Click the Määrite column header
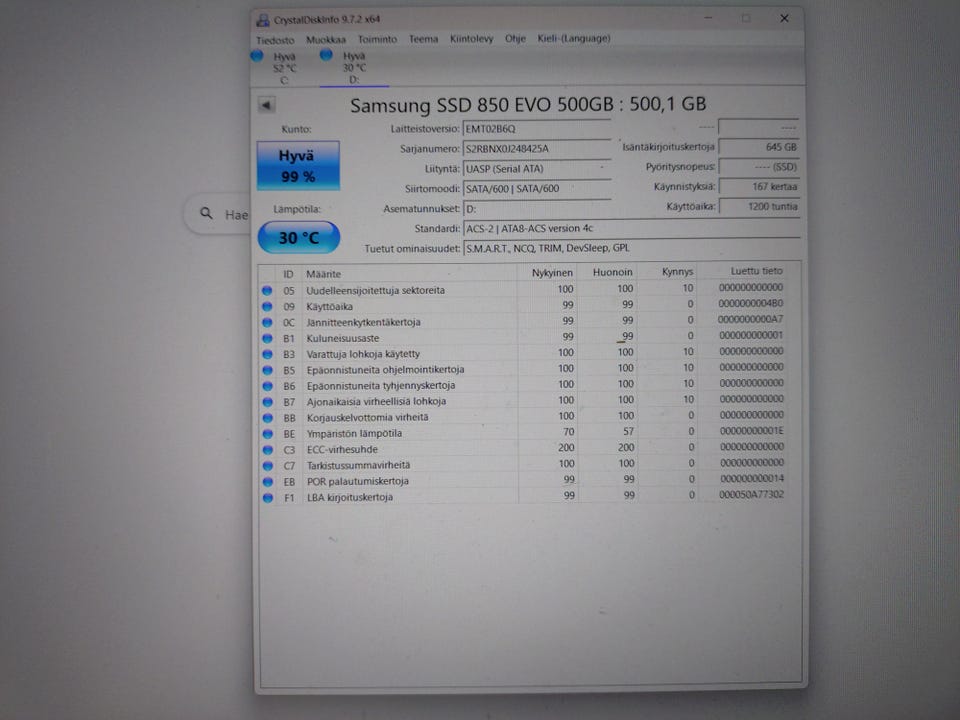This screenshot has height=720, width=960. tap(323, 274)
